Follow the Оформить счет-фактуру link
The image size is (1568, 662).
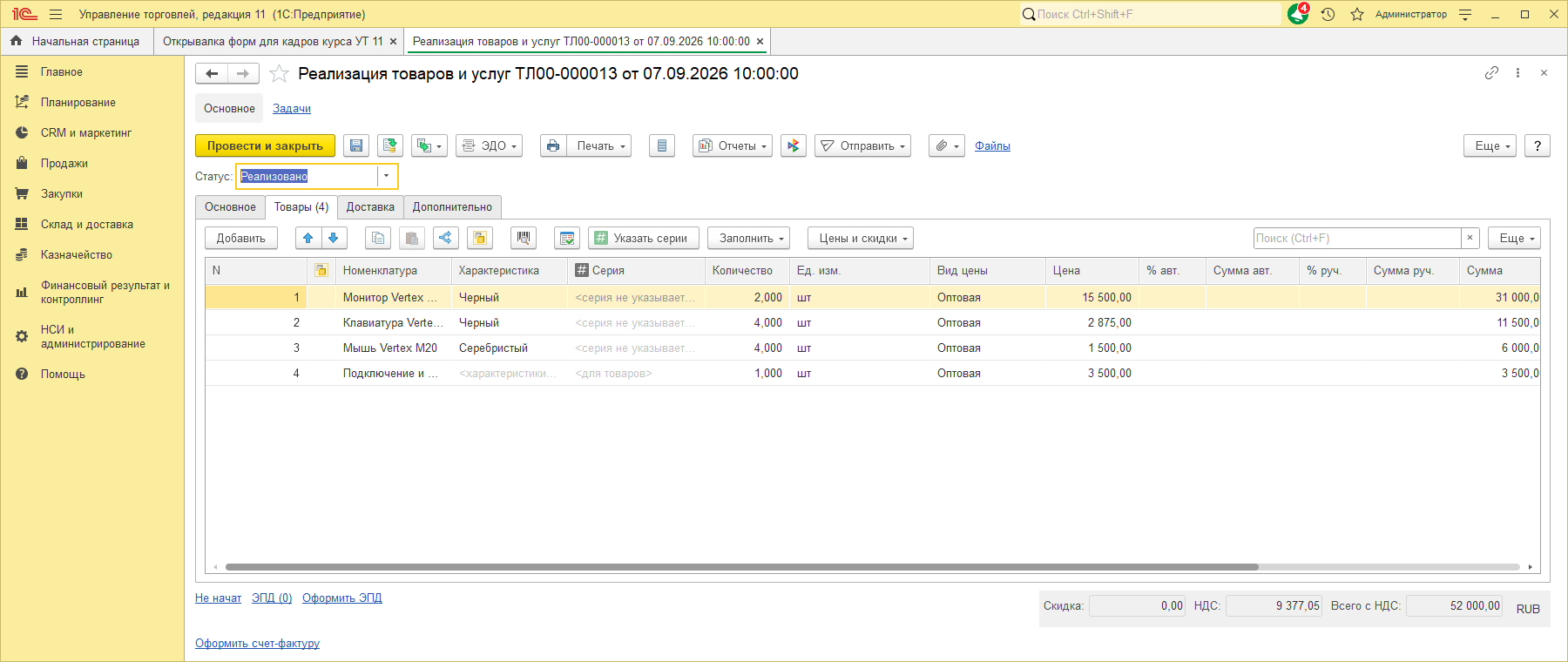(257, 644)
